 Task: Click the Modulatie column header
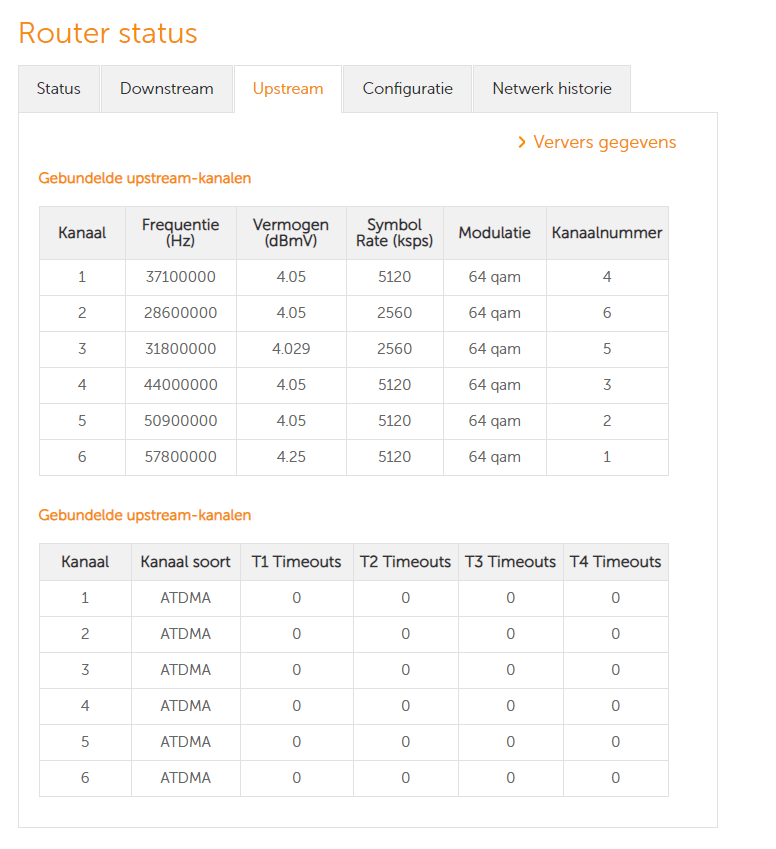coord(494,233)
